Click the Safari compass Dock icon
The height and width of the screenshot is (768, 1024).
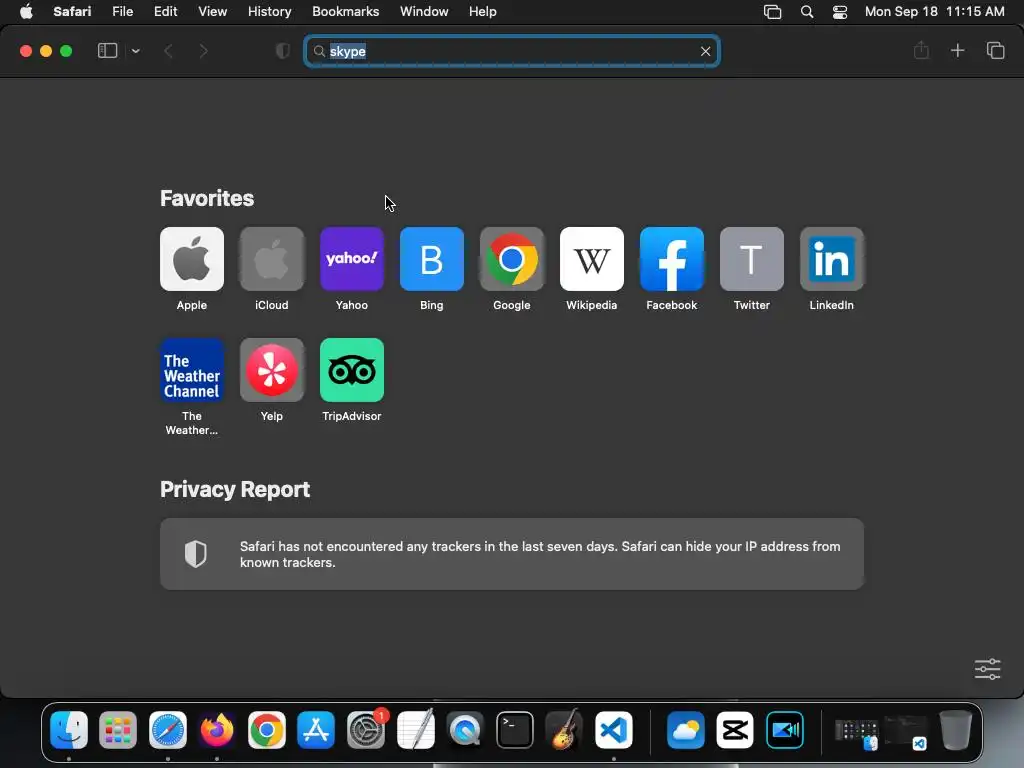168,729
